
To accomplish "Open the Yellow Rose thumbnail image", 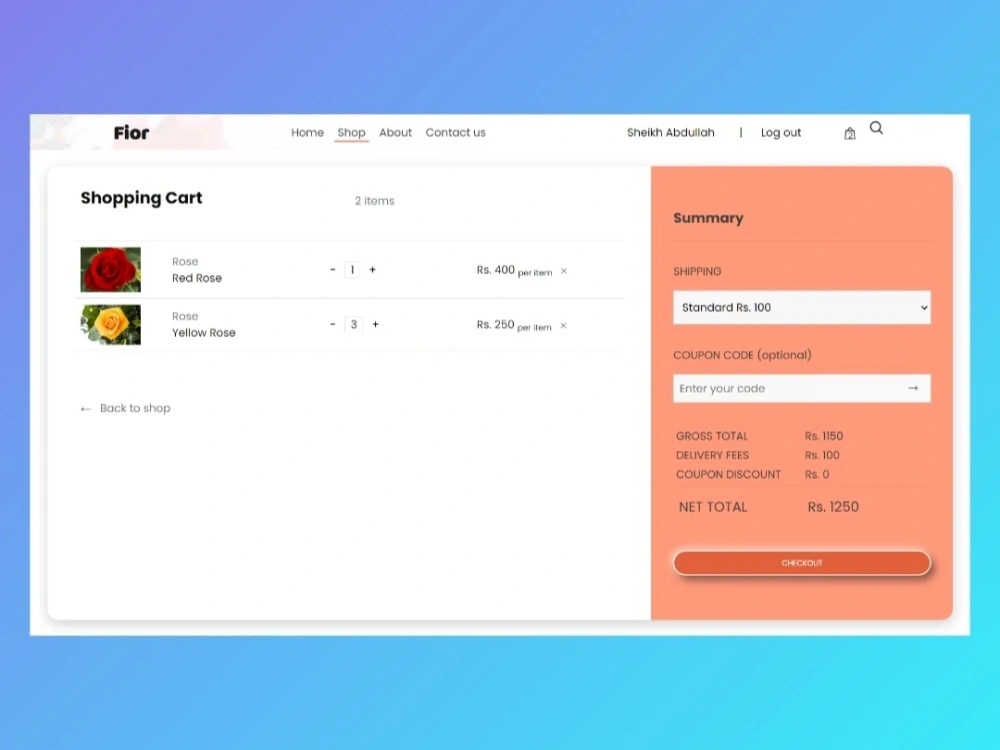I will pos(110,325).
